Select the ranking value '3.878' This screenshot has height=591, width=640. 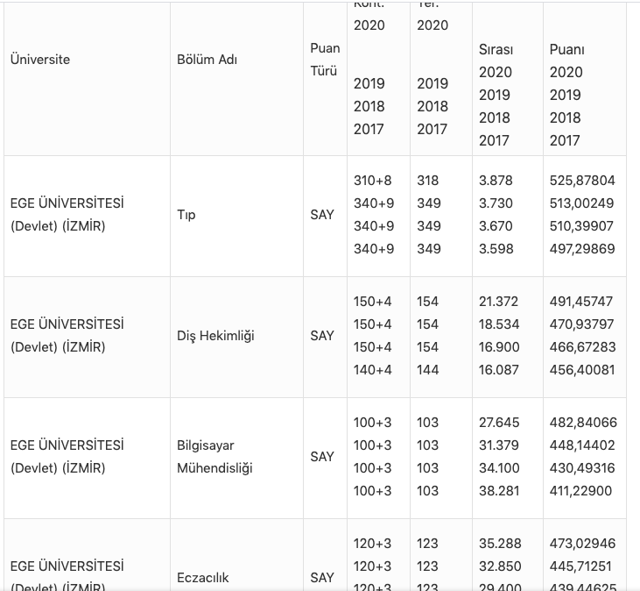[x=496, y=180]
